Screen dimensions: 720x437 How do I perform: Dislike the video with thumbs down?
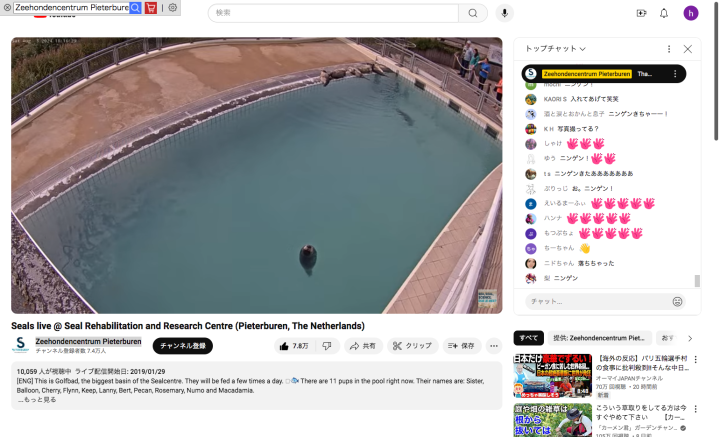pos(326,346)
